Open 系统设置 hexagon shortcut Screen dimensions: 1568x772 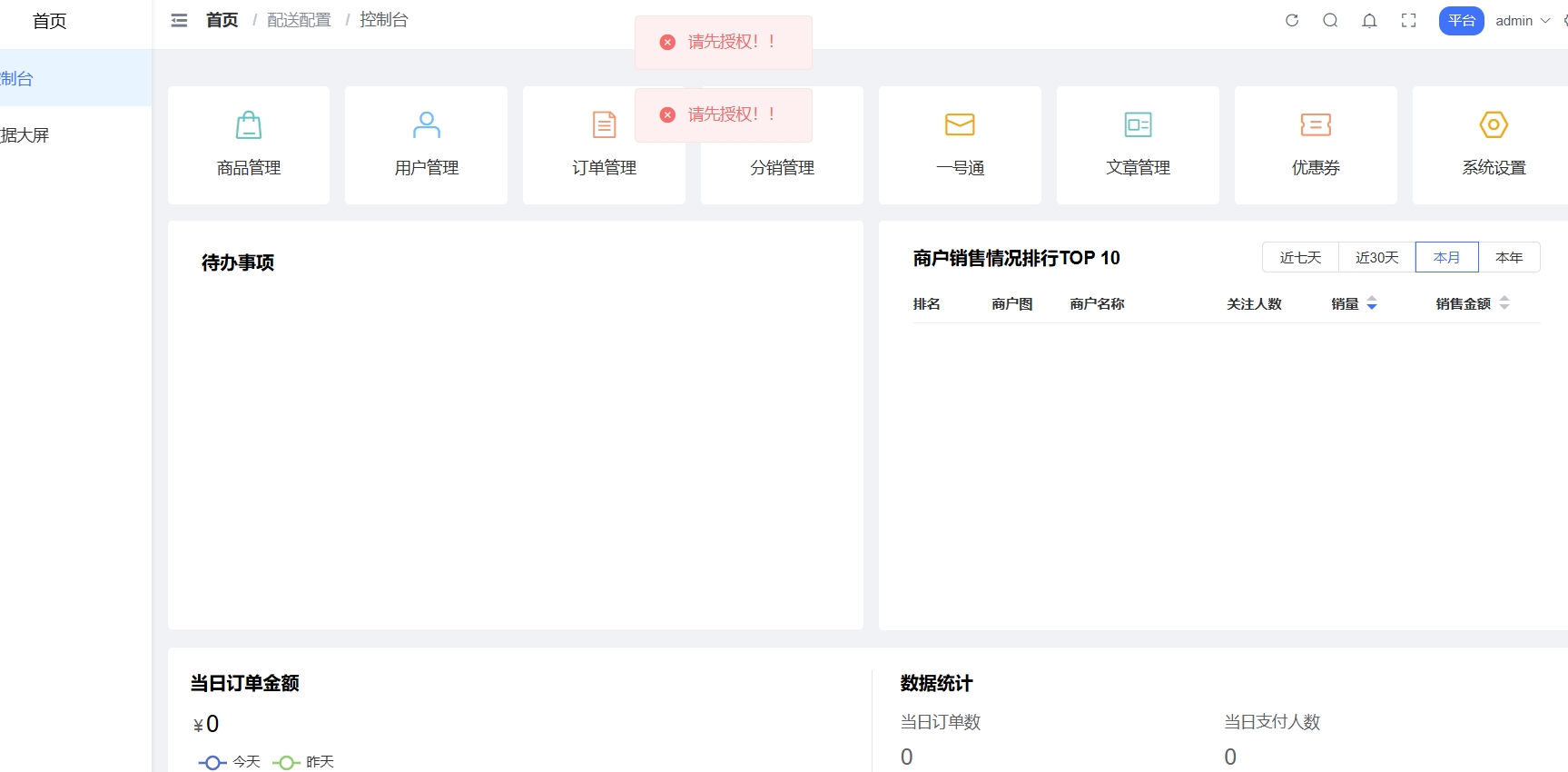tap(1494, 144)
